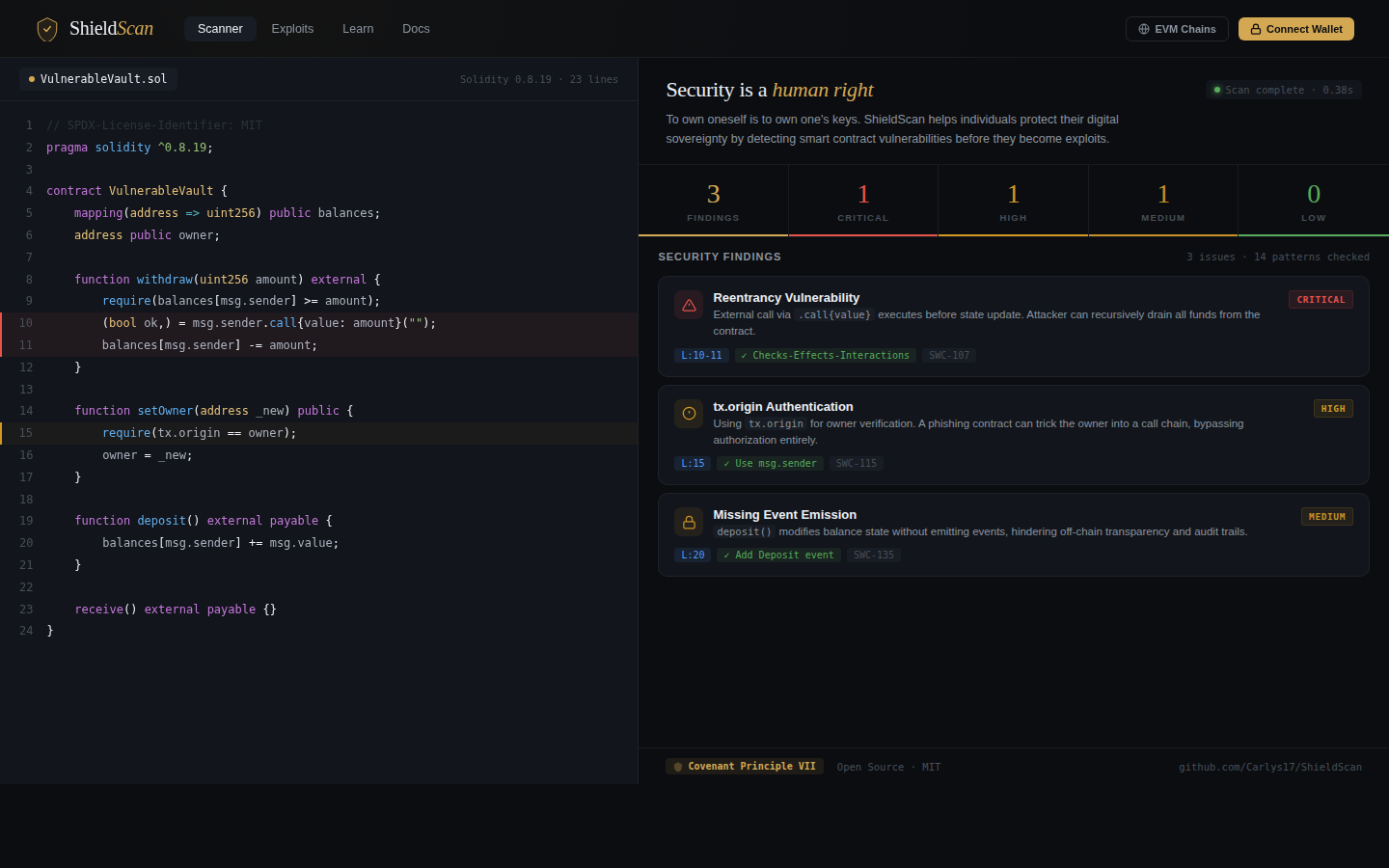Viewport: 1389px width, 868px height.
Task: Click the SWC-135 reference tag
Action: point(874,556)
